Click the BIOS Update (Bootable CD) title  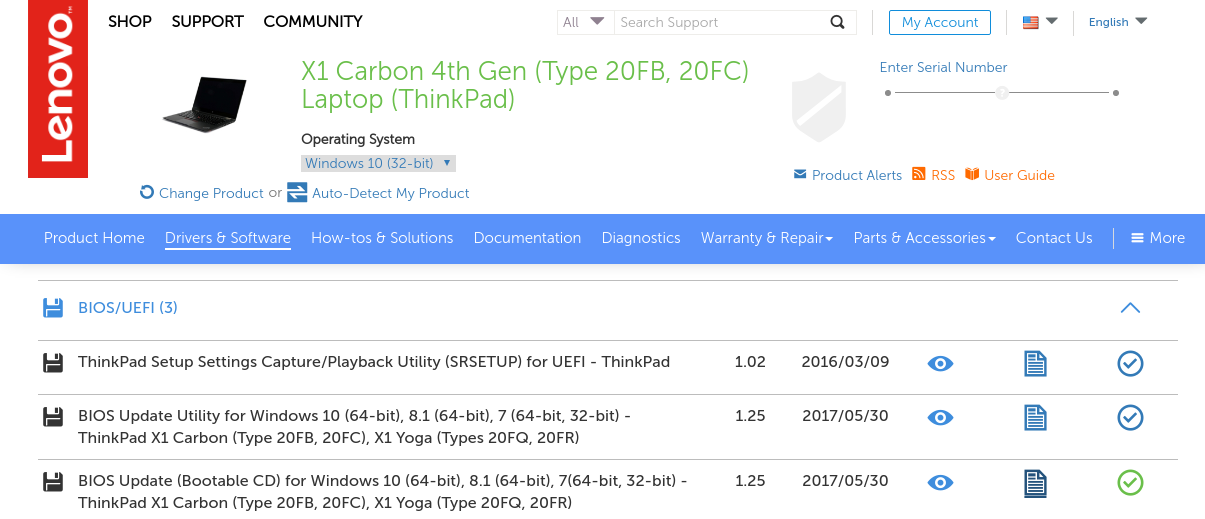point(382,492)
